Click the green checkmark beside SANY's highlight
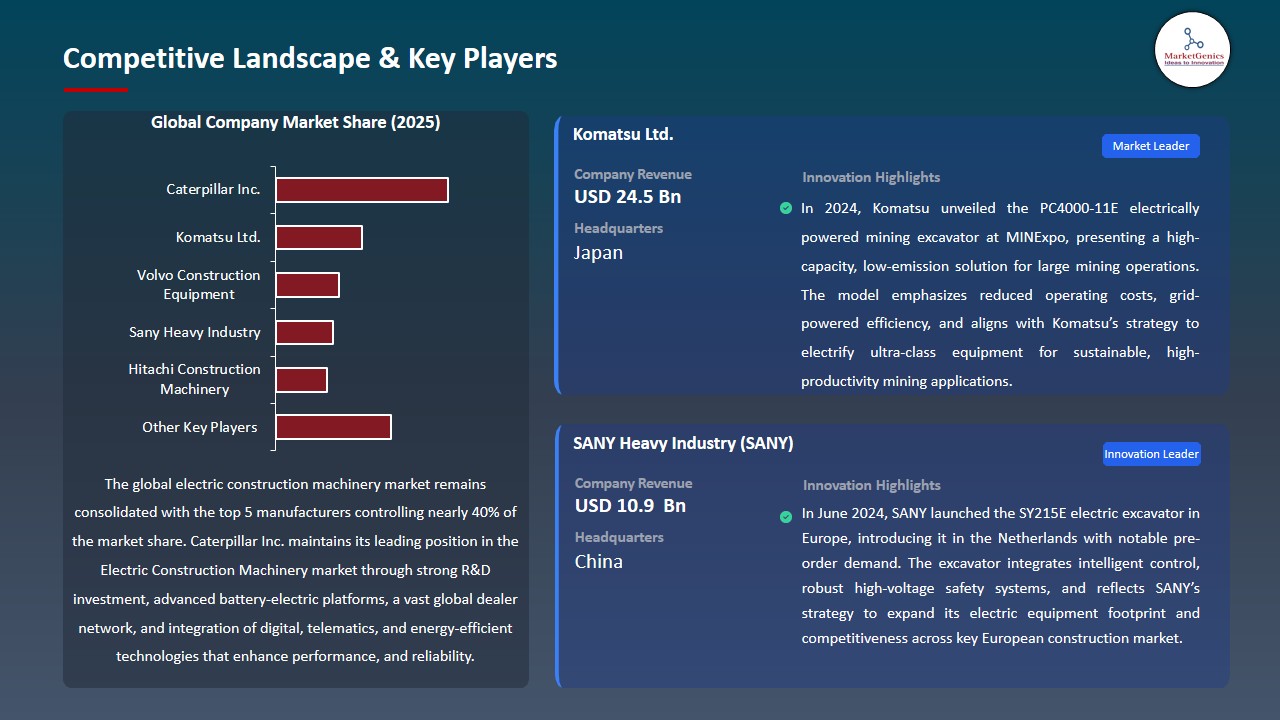Image resolution: width=1280 pixels, height=720 pixels. click(x=786, y=516)
